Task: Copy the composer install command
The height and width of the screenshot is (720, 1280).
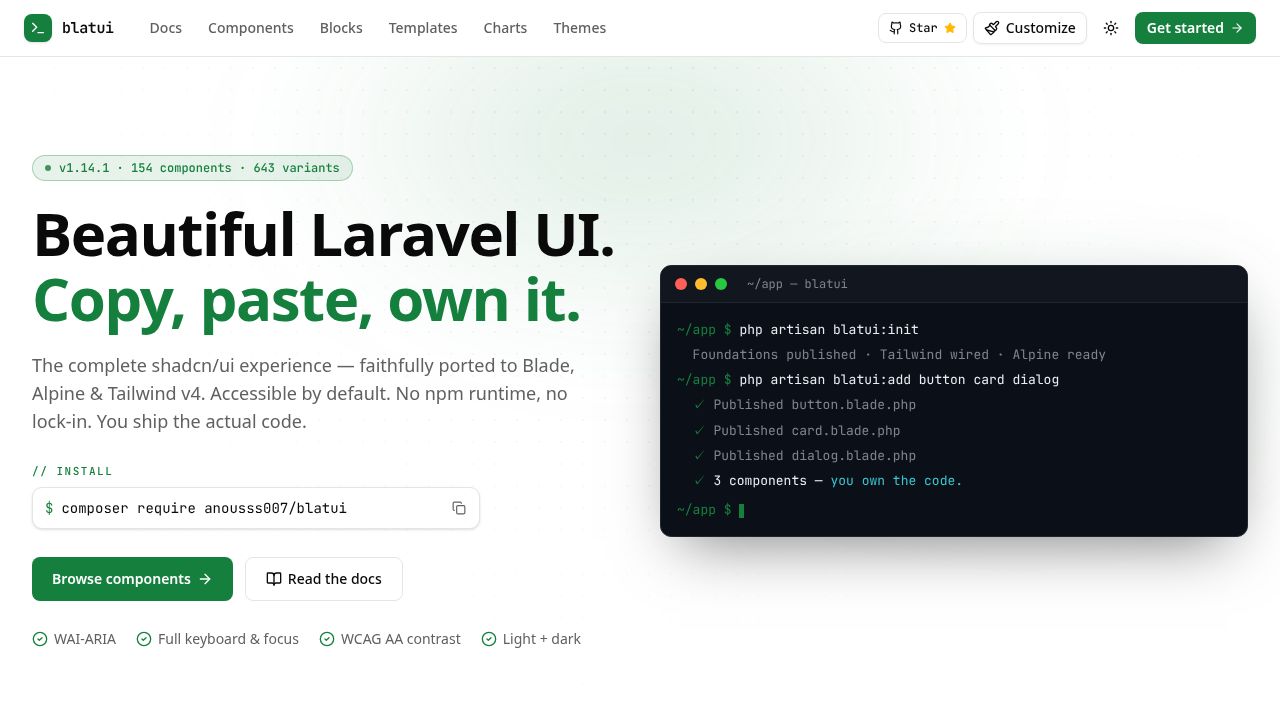Action: tap(459, 508)
